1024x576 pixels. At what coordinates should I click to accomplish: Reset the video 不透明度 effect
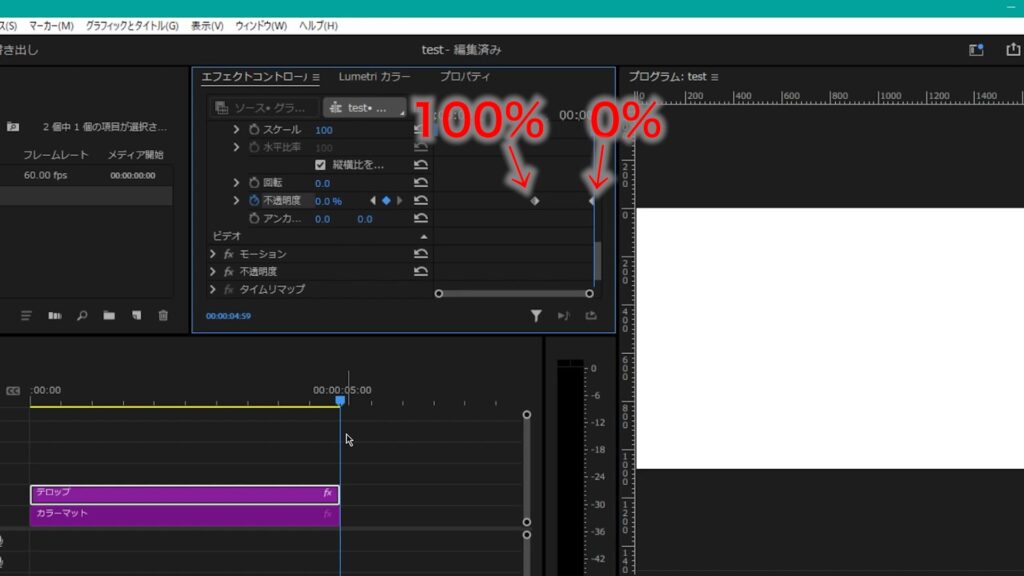421,271
